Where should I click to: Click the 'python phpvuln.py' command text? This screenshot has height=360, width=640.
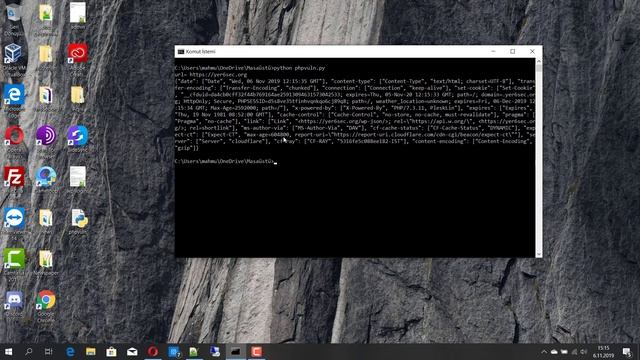[x=299, y=68]
